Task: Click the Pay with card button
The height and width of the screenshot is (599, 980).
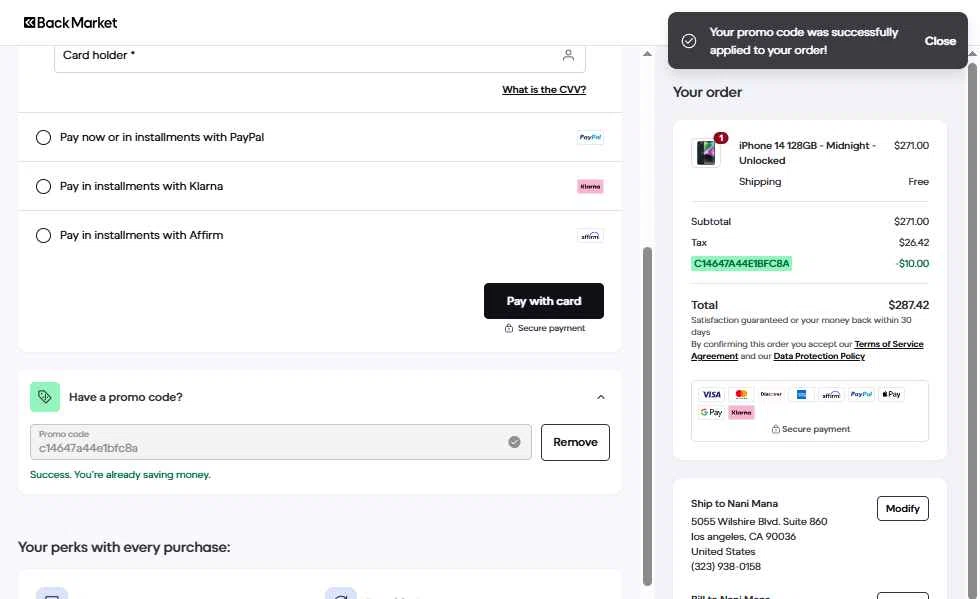Action: pyautogui.click(x=544, y=301)
